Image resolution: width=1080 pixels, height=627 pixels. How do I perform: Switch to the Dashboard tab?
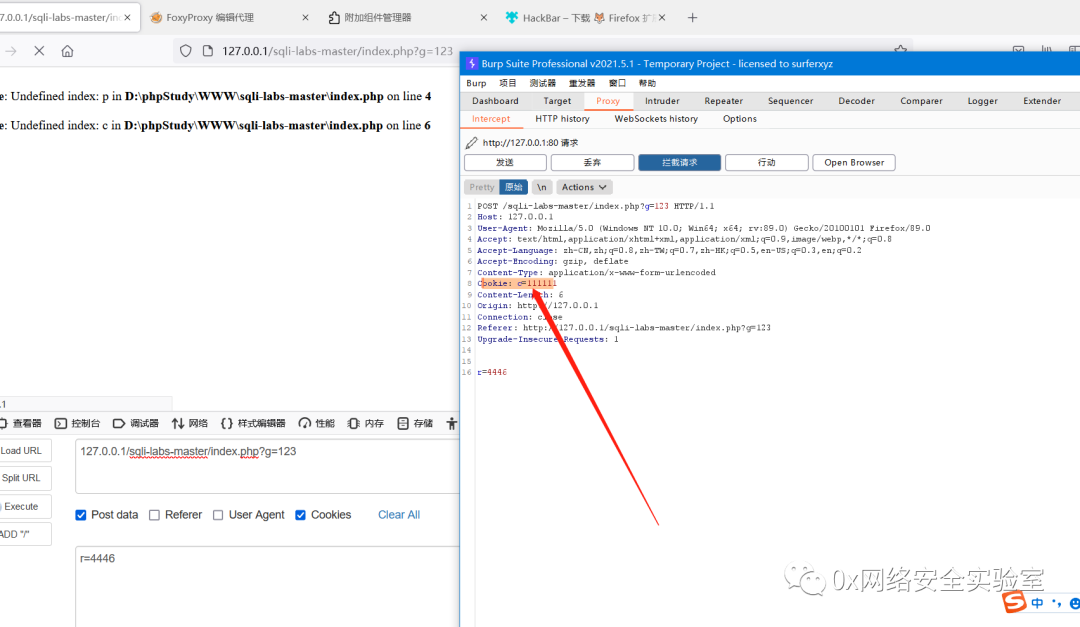point(495,101)
